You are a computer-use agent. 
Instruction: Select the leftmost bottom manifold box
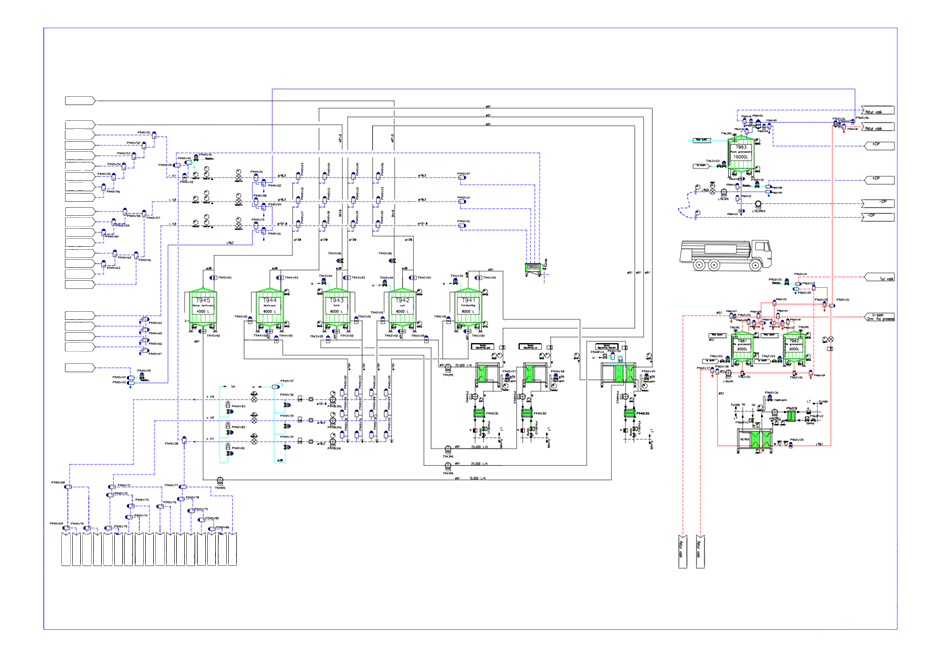coord(66,548)
